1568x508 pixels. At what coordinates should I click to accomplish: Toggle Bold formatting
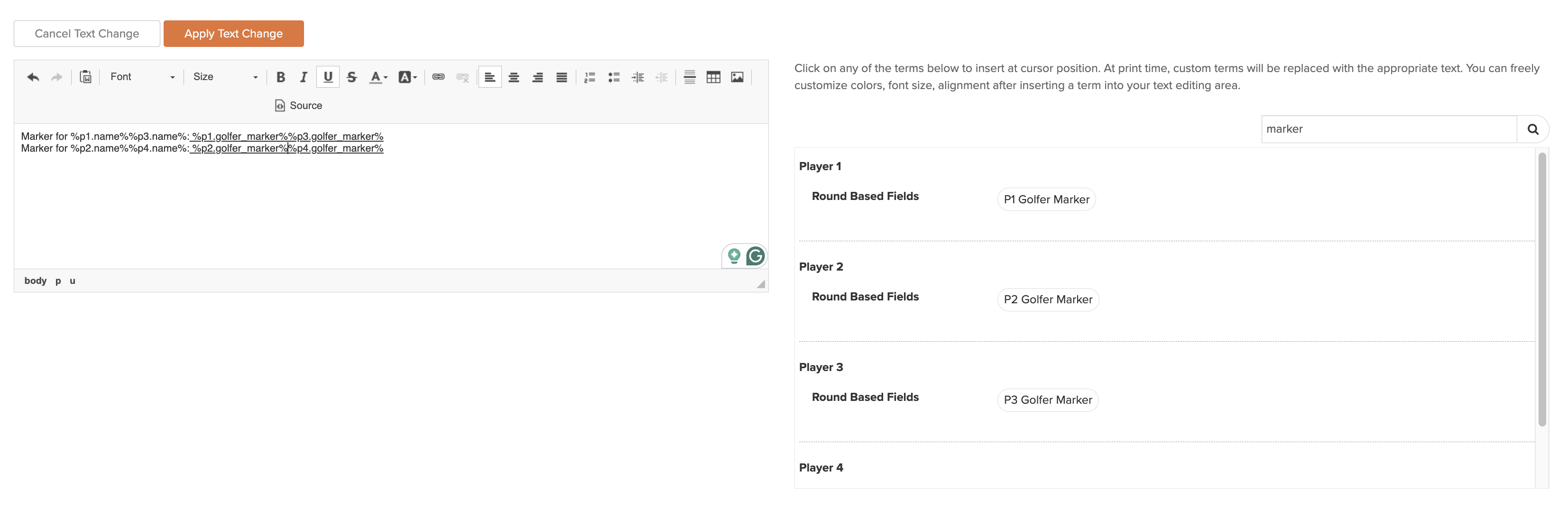pyautogui.click(x=281, y=77)
